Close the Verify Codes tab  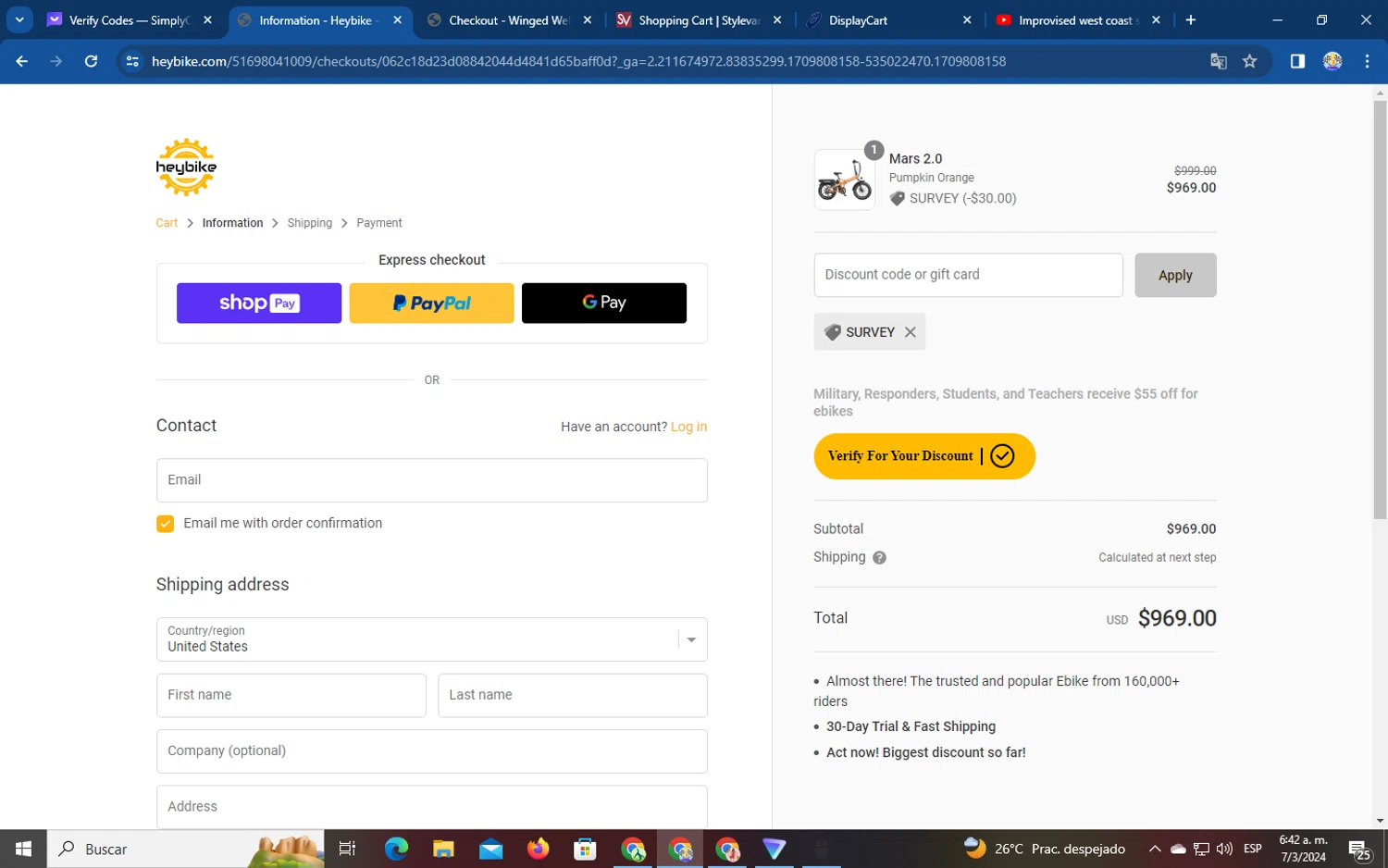[207, 19]
